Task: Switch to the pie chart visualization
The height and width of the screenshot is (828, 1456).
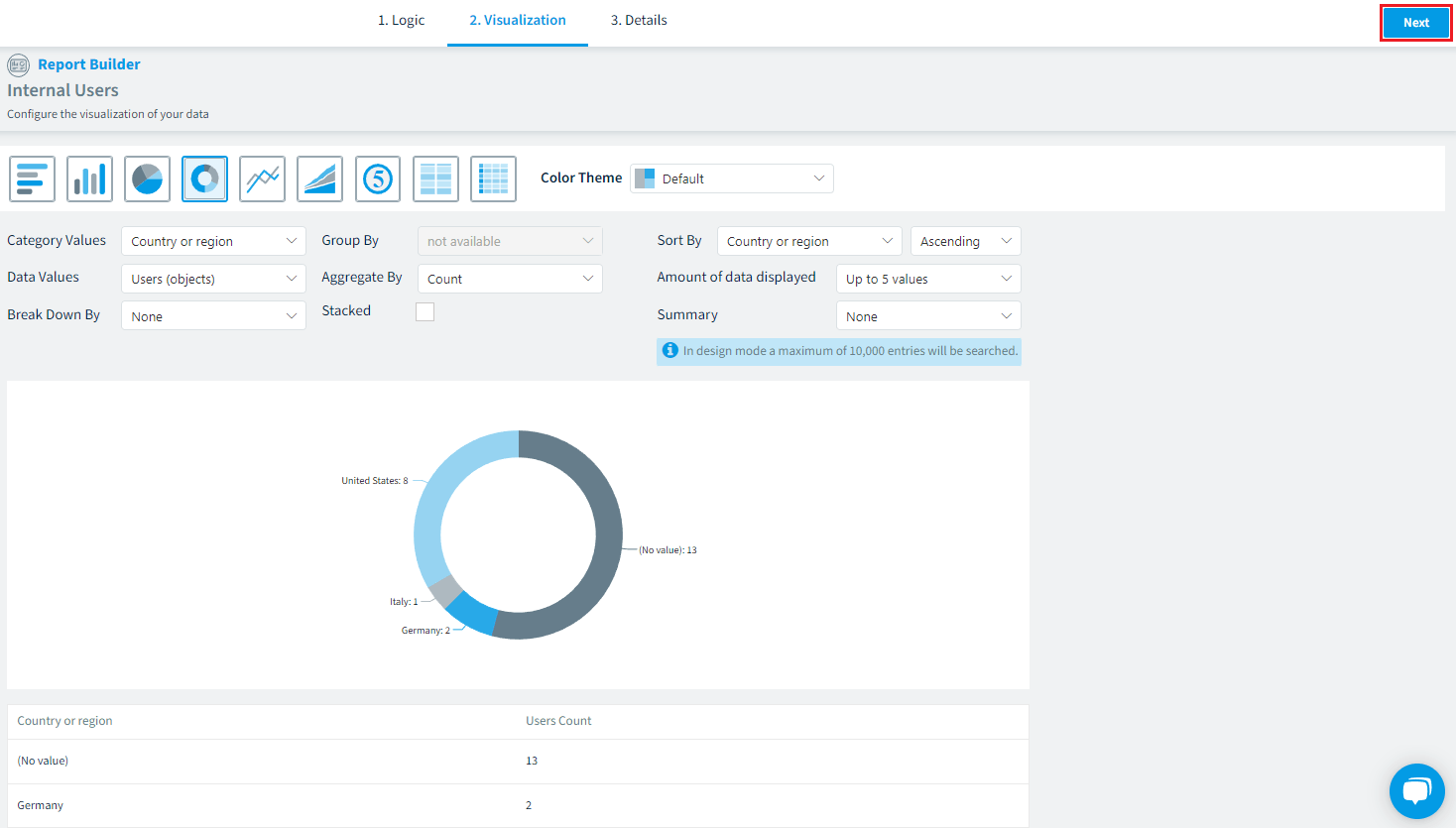Action: [147, 178]
